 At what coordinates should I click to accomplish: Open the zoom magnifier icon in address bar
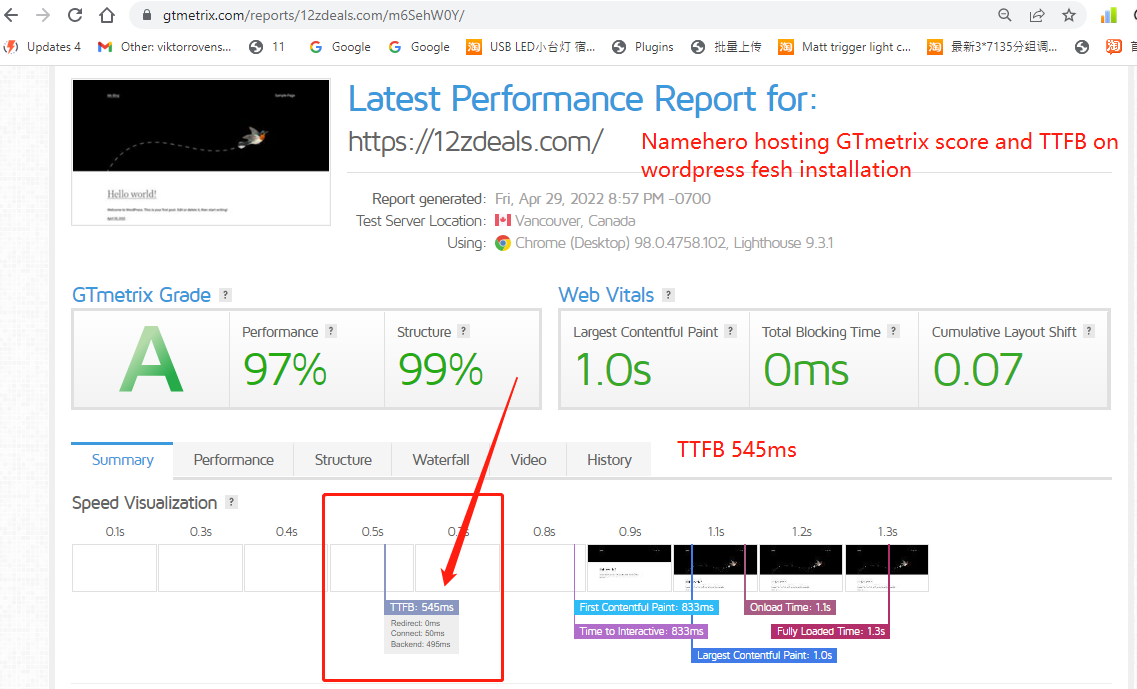1005,15
